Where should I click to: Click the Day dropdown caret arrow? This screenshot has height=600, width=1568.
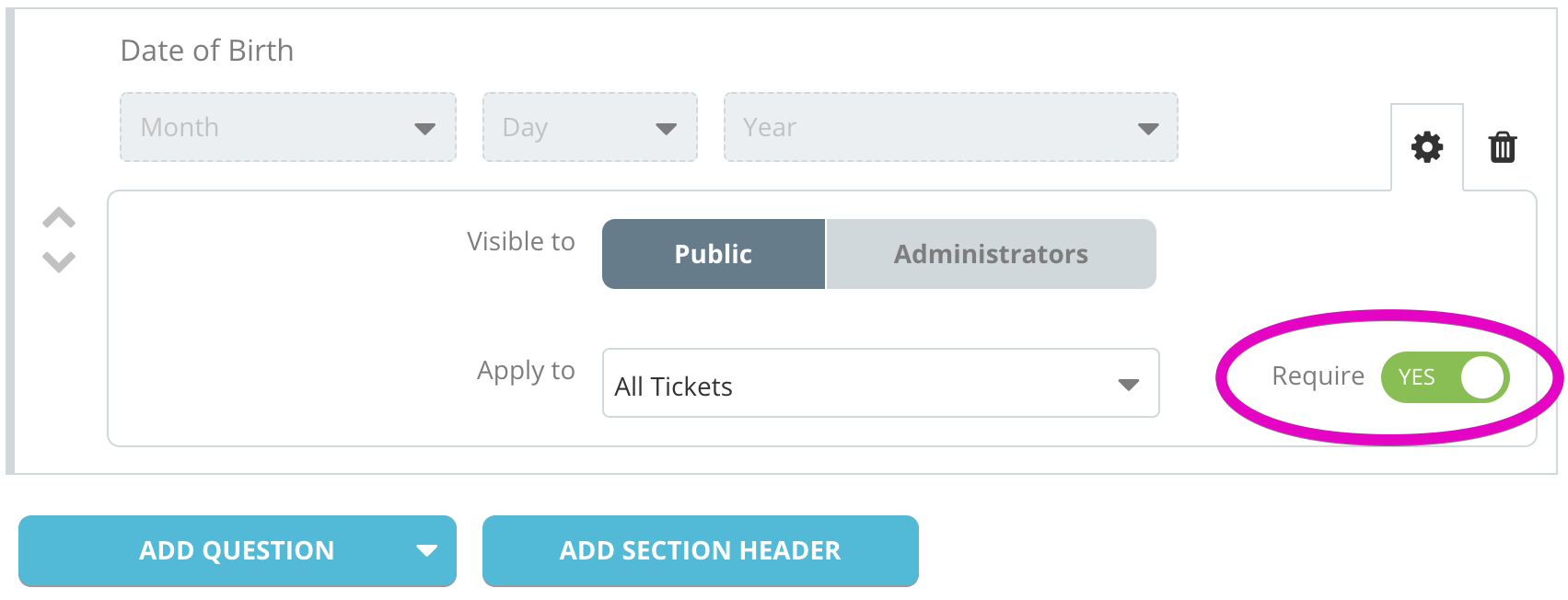(x=666, y=129)
